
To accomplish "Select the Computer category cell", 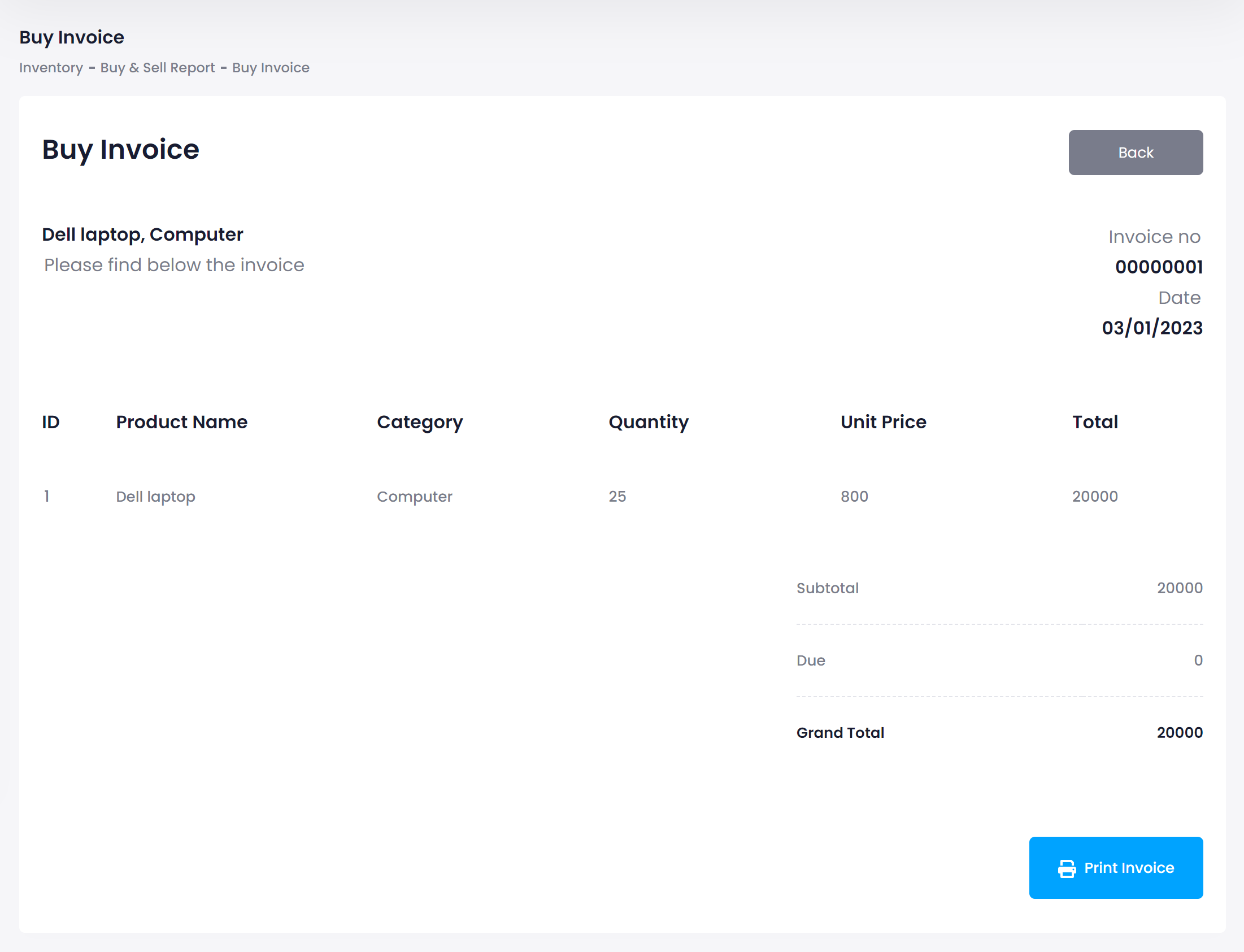I will pyautogui.click(x=414, y=497).
